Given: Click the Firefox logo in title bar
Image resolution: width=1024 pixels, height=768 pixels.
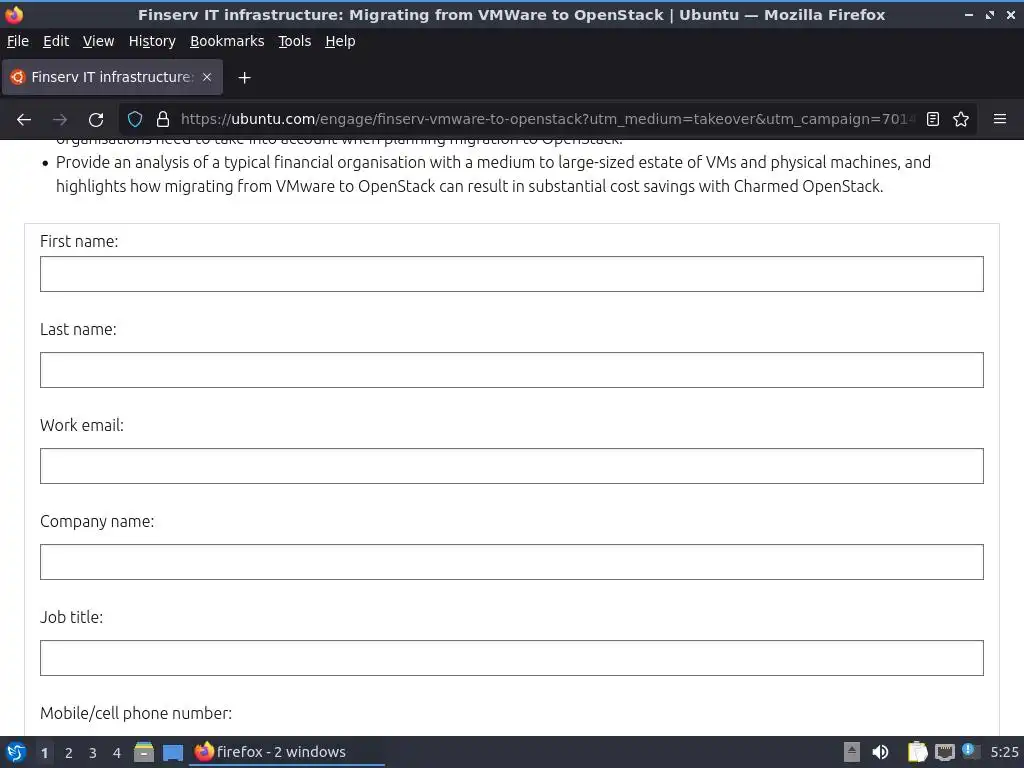Looking at the screenshot, I should pos(14,14).
